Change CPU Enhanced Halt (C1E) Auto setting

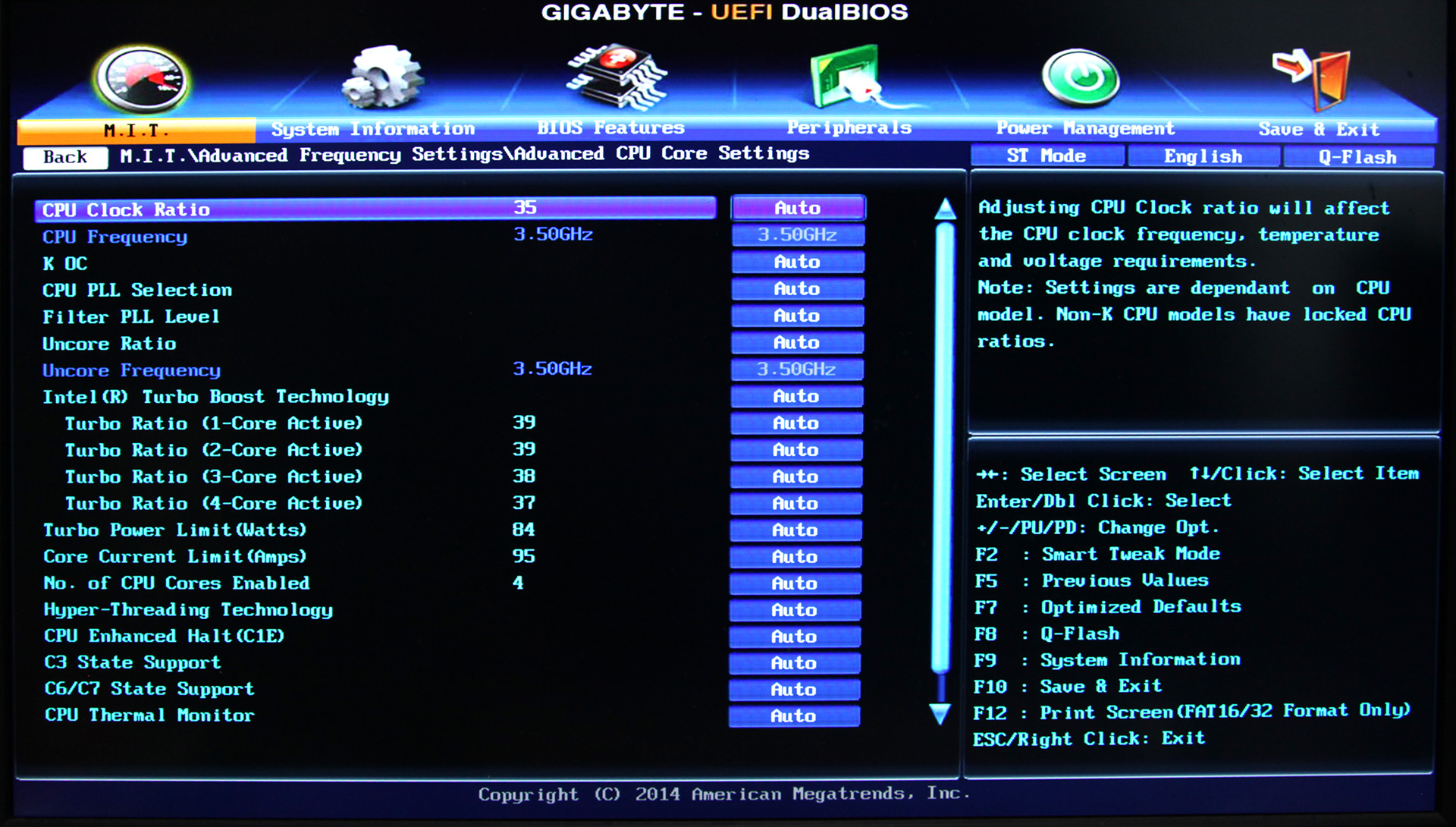coord(794,637)
